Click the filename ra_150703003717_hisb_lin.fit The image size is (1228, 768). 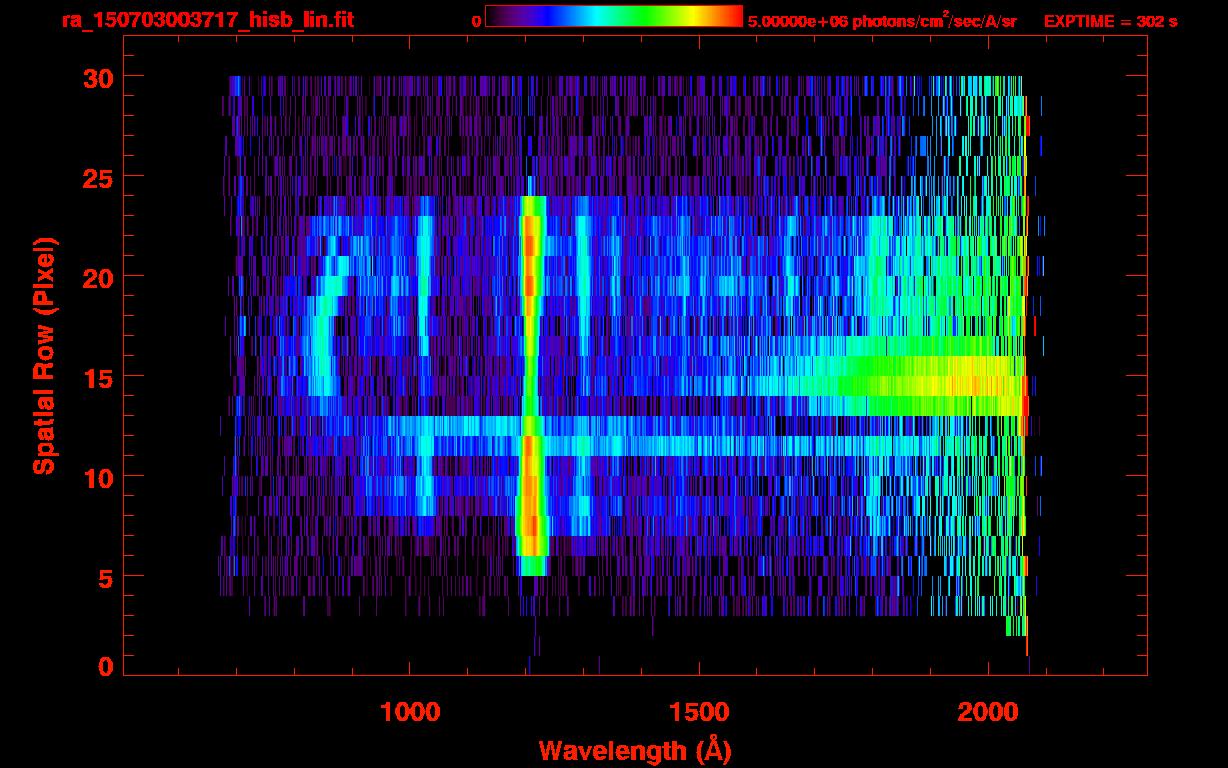click(207, 20)
